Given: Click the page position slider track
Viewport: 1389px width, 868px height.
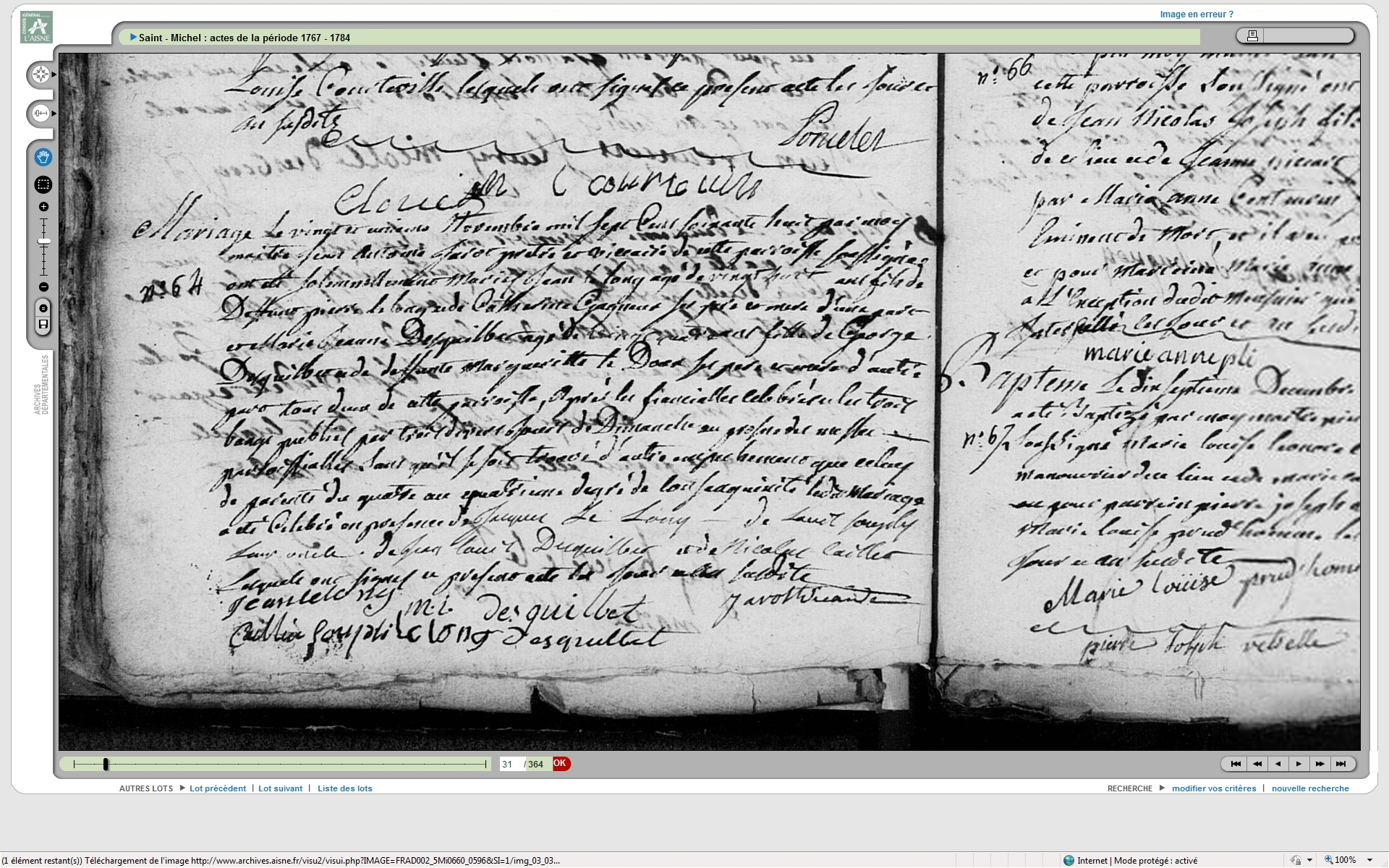Looking at the screenshot, I should pos(289,764).
